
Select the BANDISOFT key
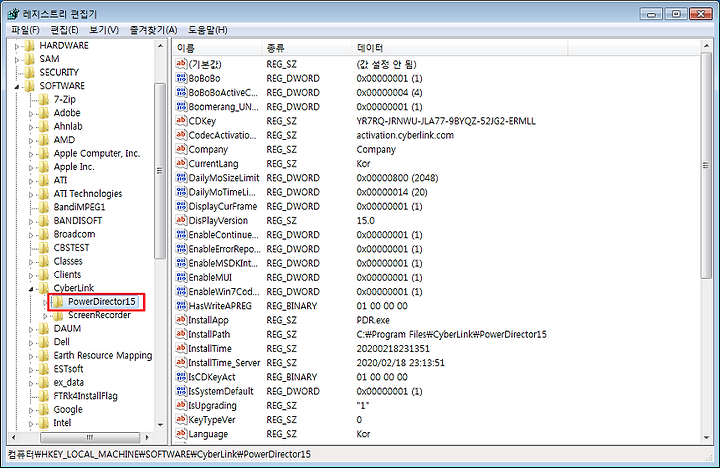[78, 221]
